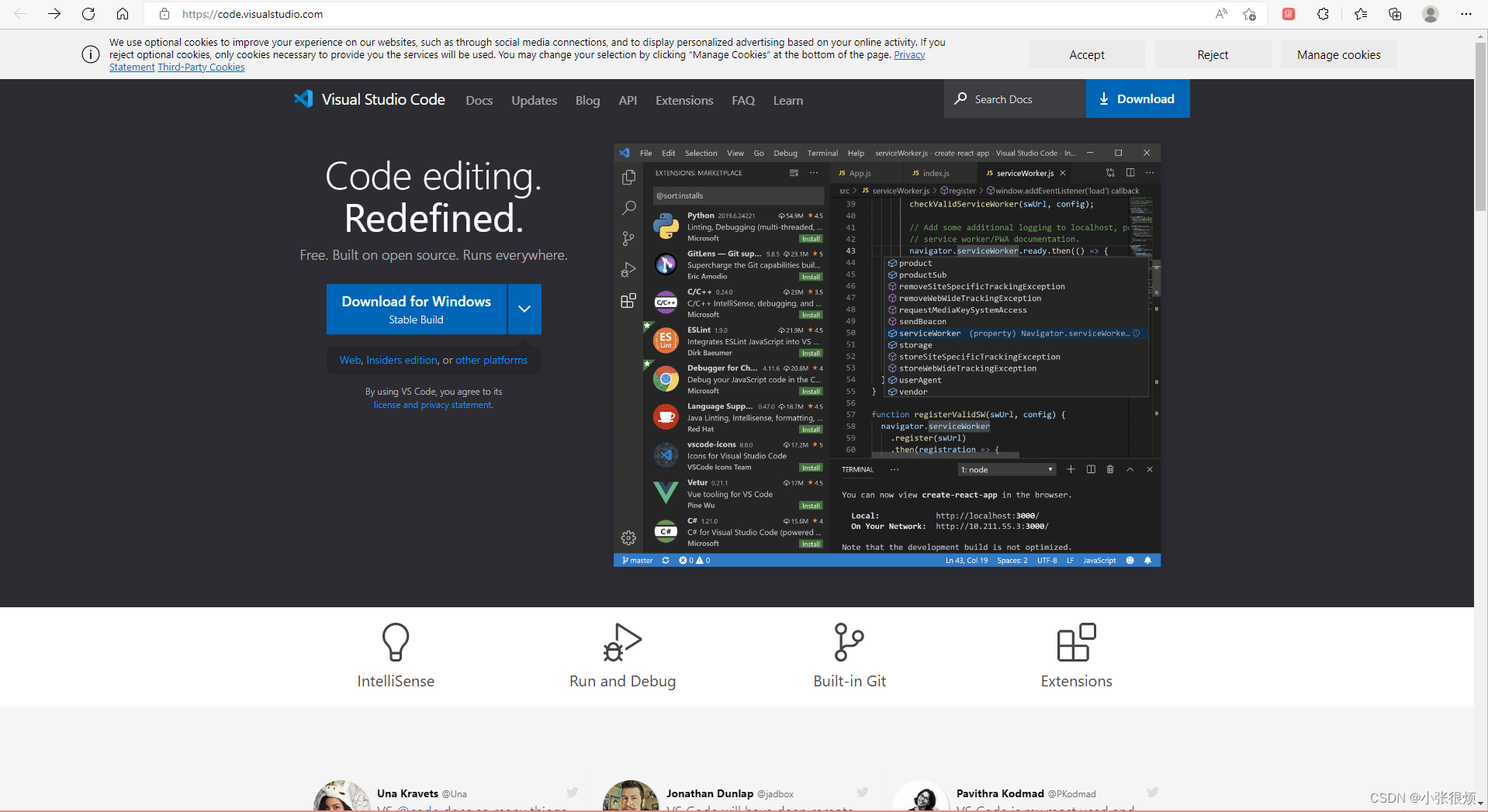The height and width of the screenshot is (812, 1488).
Task: Click the Run and Debug bug icon
Action: pyautogui.click(x=622, y=641)
